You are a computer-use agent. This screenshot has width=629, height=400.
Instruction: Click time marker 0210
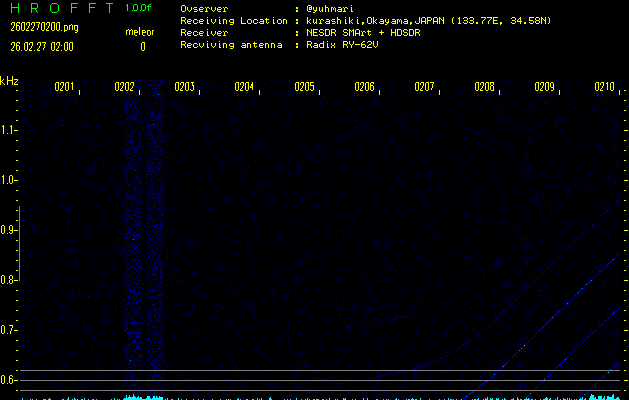(604, 87)
